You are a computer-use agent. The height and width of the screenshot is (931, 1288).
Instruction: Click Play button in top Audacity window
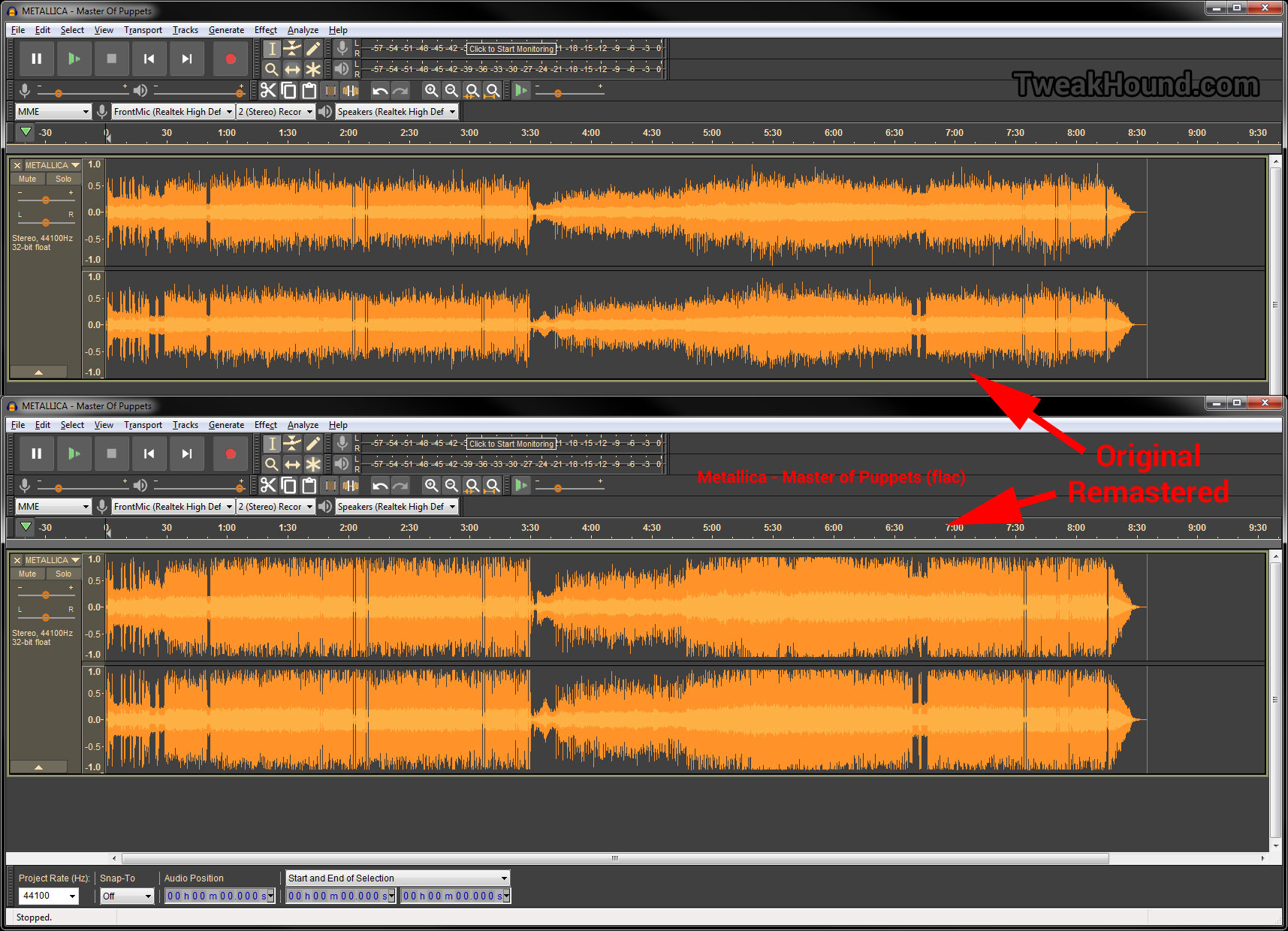click(x=74, y=59)
